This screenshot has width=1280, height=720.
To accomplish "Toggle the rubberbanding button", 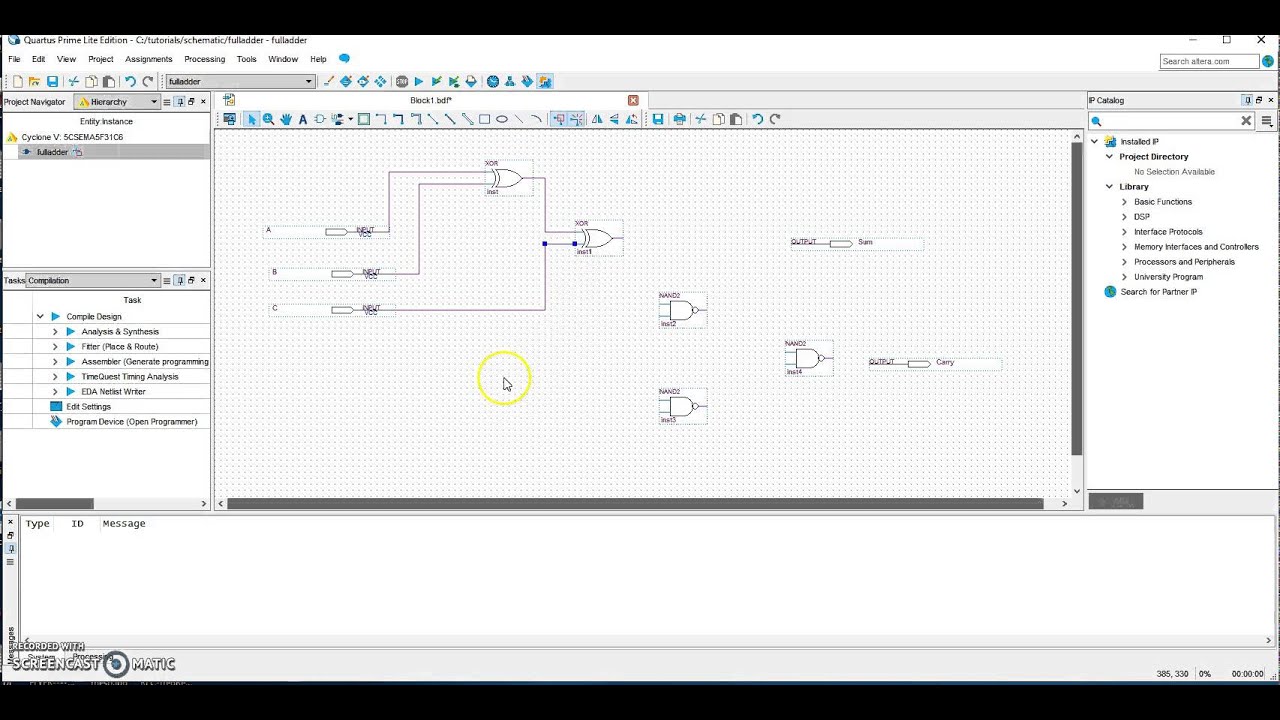I will click(x=558, y=119).
